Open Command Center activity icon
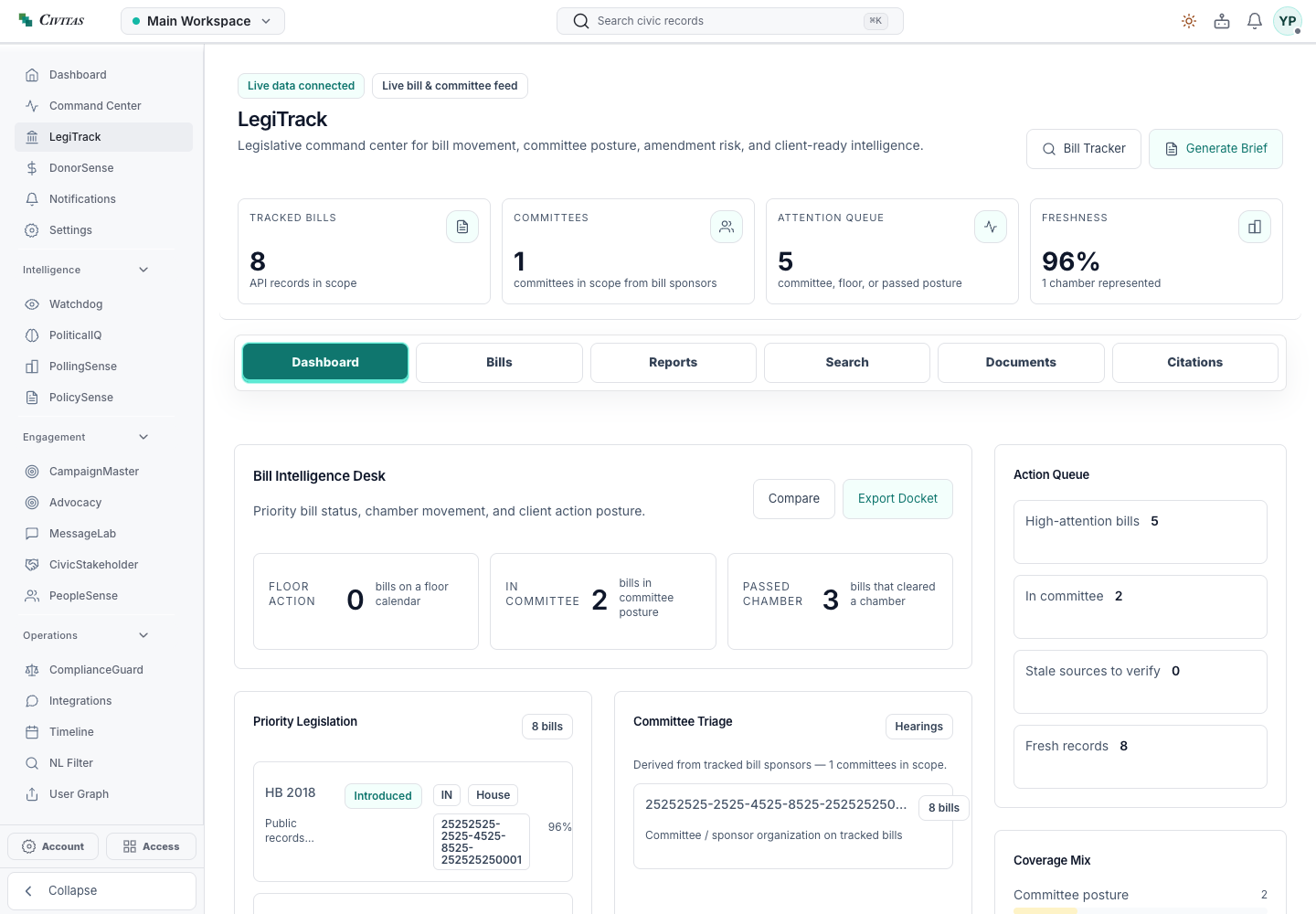The width and height of the screenshot is (1316, 914). click(x=32, y=106)
